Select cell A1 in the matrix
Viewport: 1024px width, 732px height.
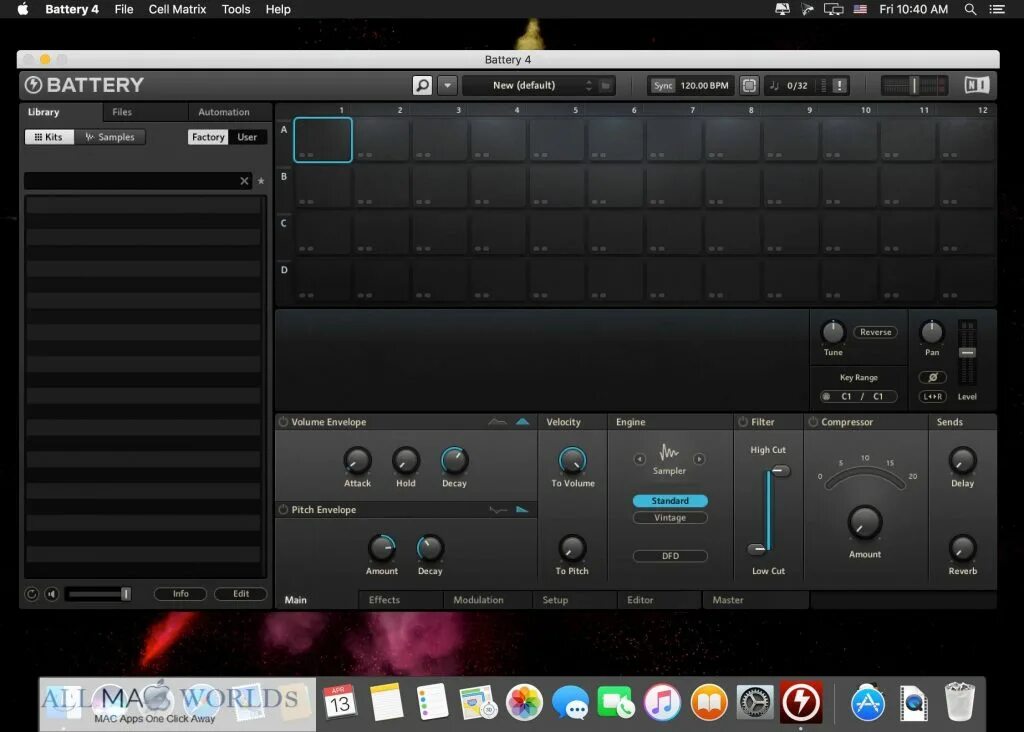[x=323, y=140]
